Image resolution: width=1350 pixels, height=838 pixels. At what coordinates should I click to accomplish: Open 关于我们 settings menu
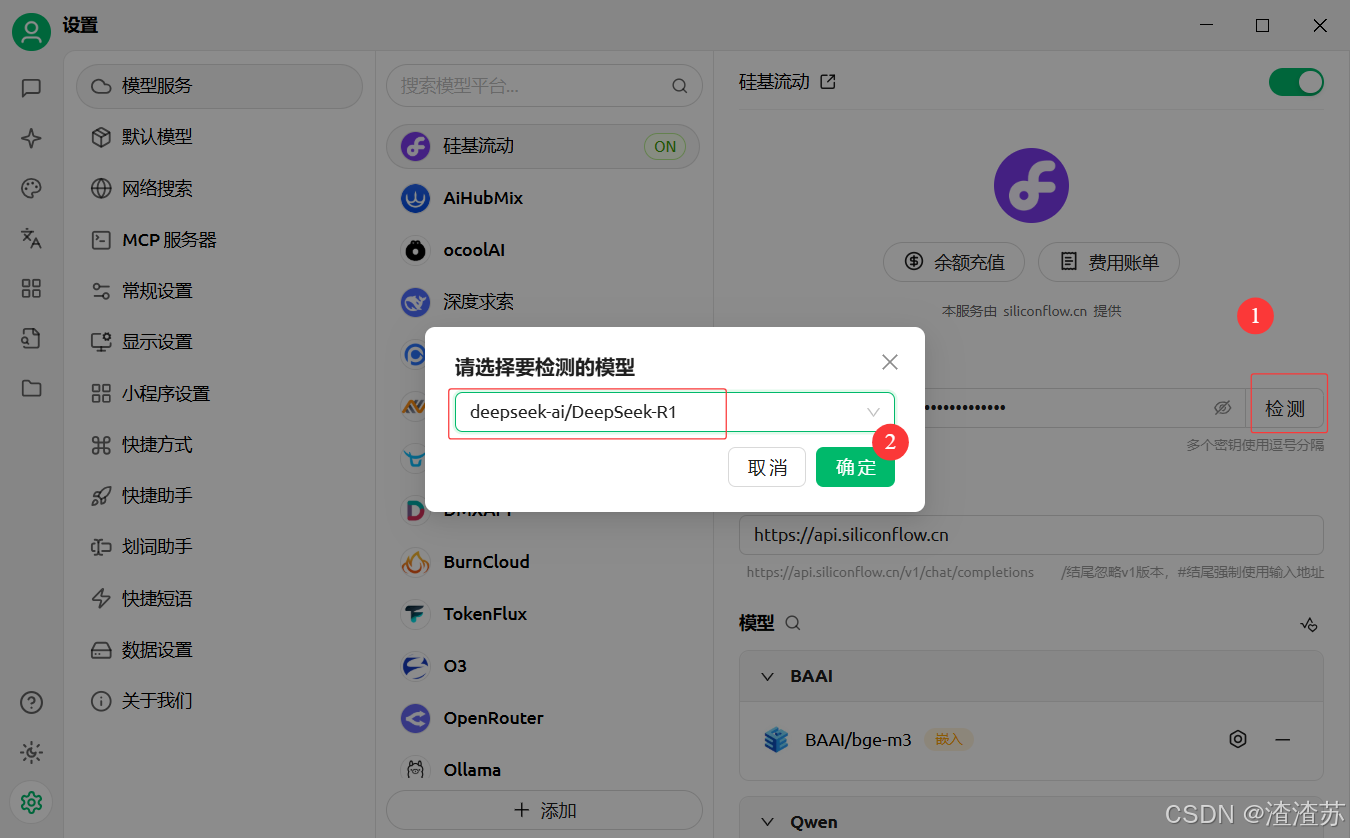[x=219, y=701]
